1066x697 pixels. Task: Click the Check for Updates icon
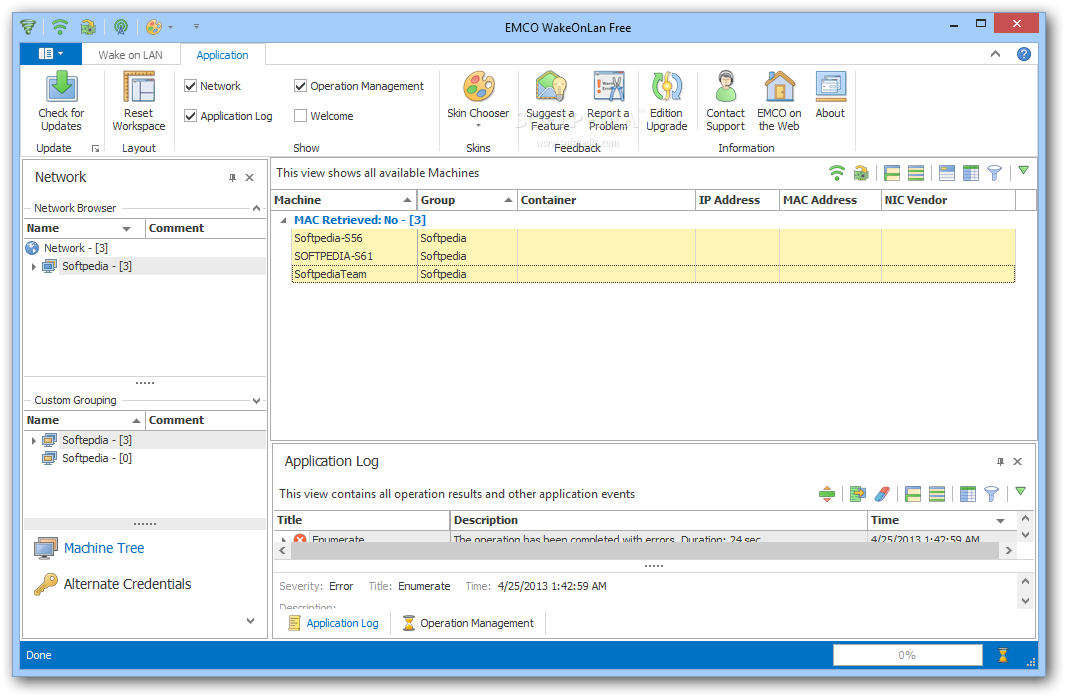pyautogui.click(x=61, y=87)
